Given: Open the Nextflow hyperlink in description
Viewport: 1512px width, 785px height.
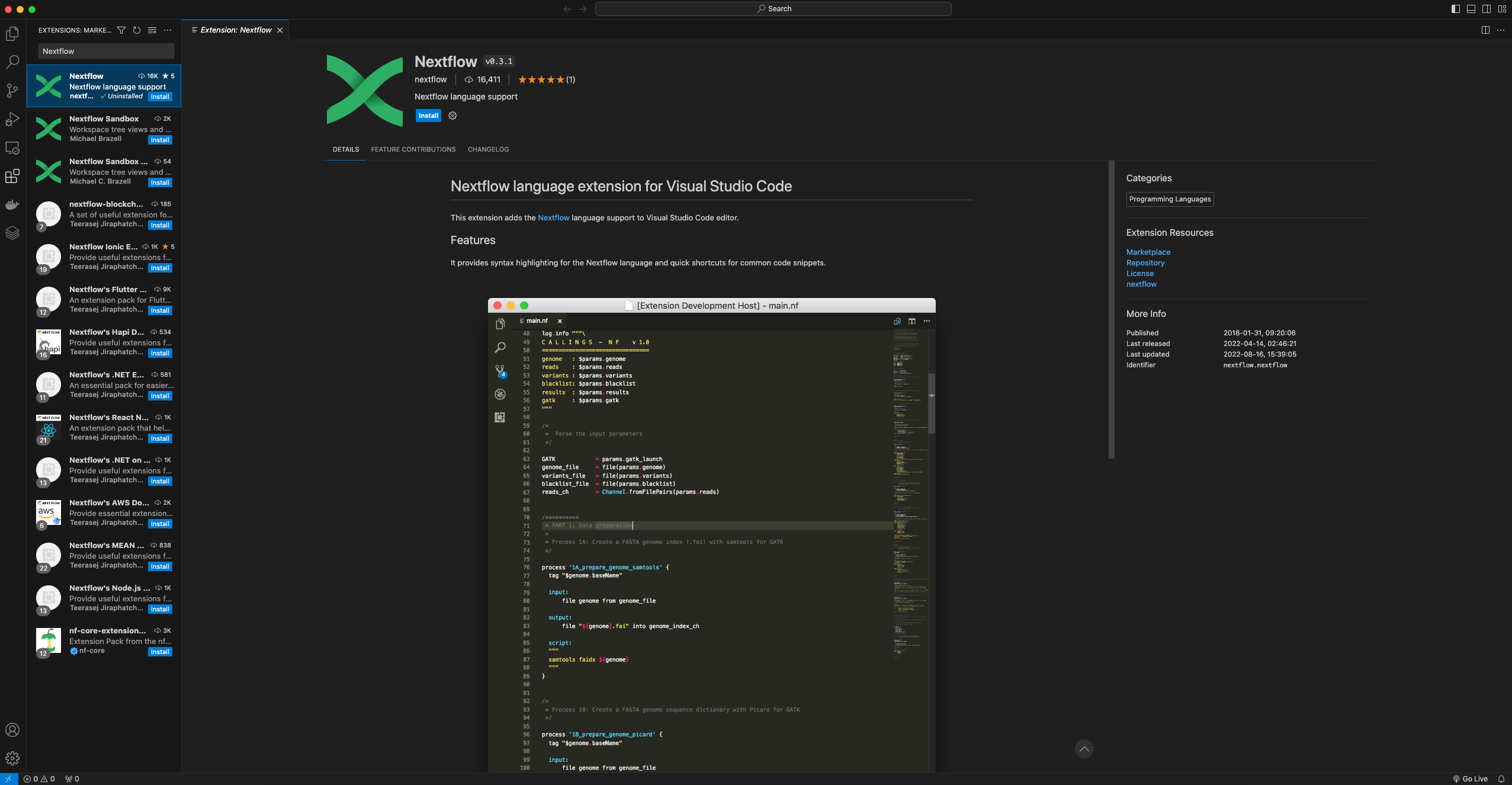Looking at the screenshot, I should pos(553,217).
